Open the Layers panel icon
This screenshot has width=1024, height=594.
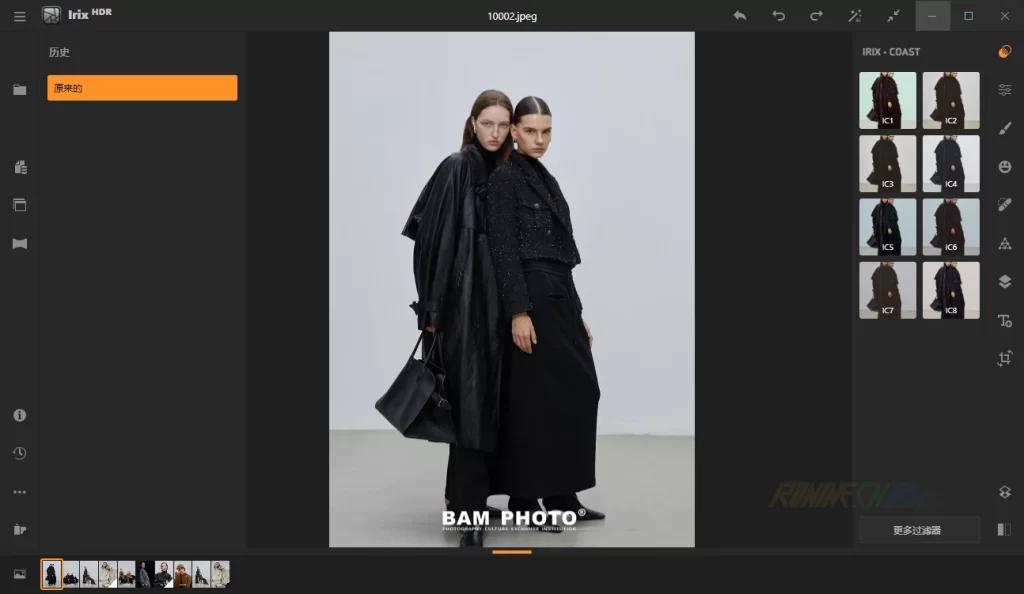pos(1004,281)
